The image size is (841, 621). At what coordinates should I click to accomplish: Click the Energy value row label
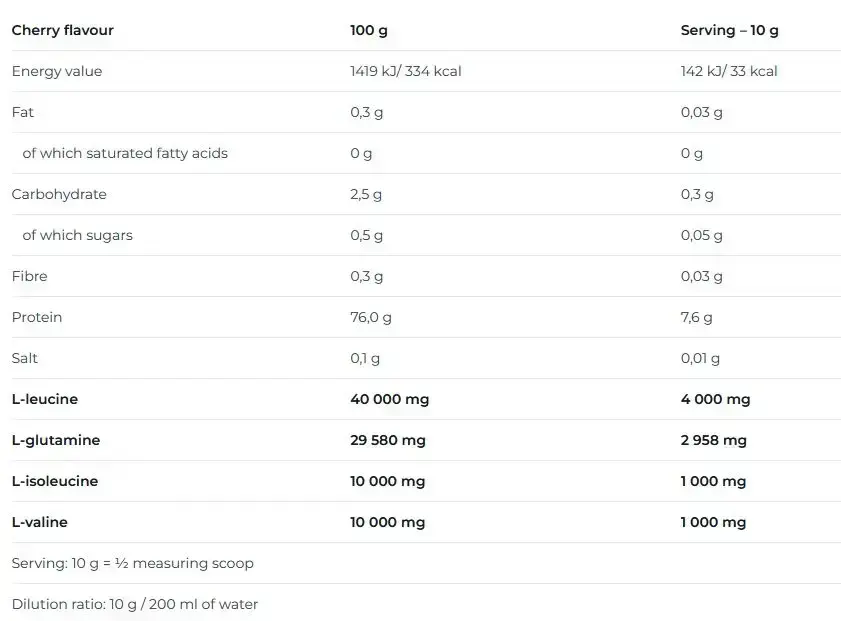(57, 71)
